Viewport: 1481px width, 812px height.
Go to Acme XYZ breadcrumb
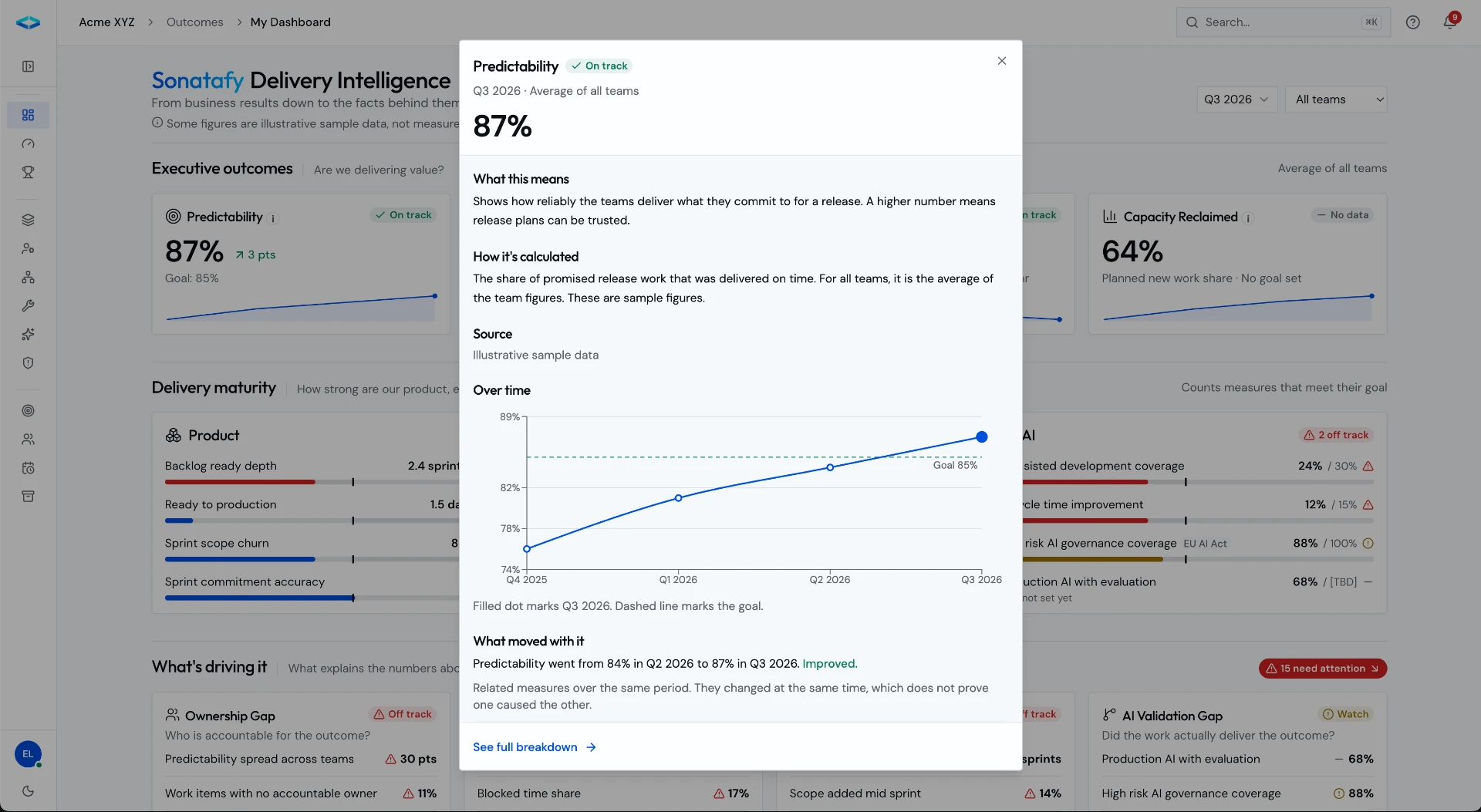click(106, 22)
